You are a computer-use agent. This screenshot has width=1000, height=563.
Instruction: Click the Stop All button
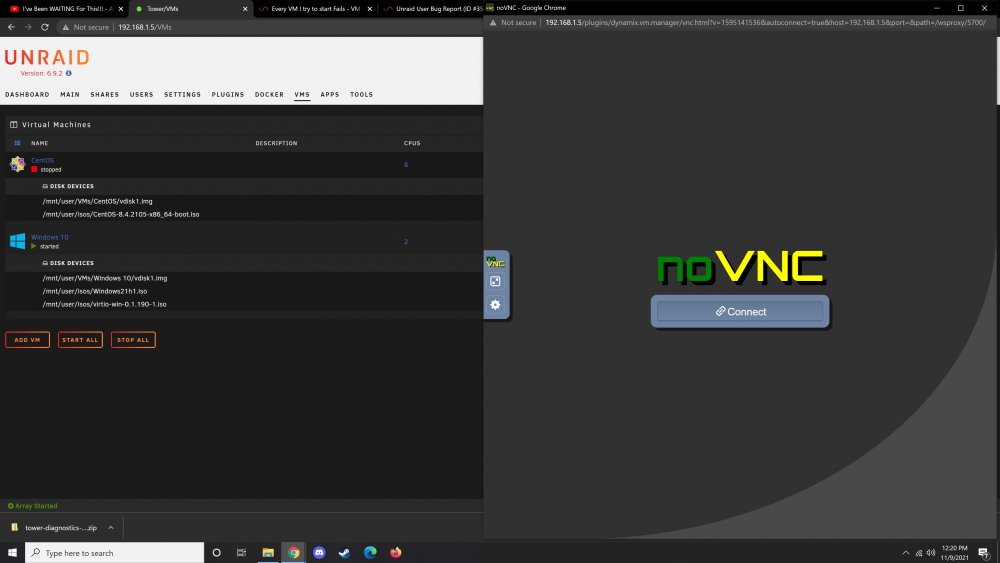(x=133, y=340)
